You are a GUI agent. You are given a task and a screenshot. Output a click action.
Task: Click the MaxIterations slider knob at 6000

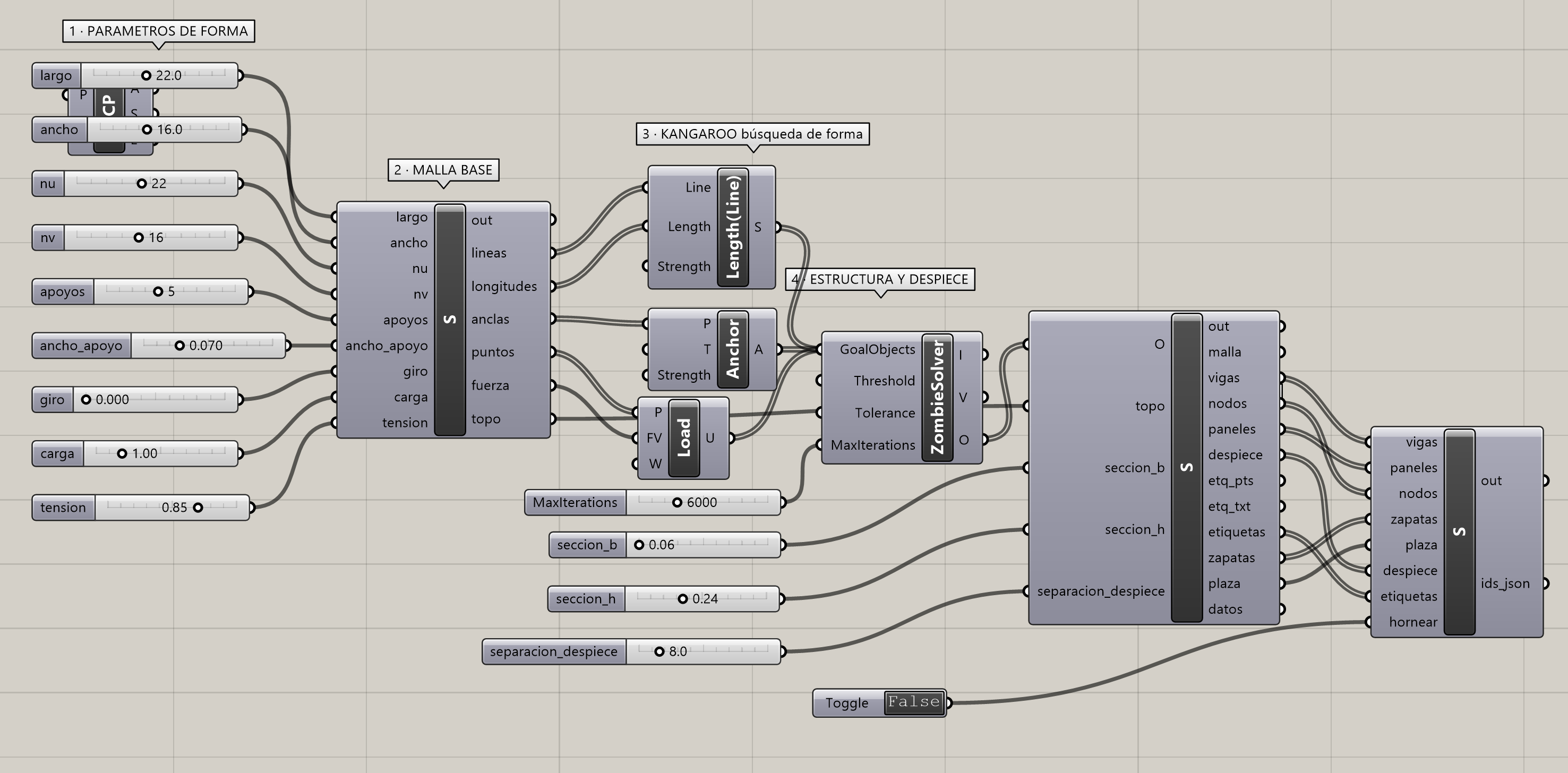677,503
